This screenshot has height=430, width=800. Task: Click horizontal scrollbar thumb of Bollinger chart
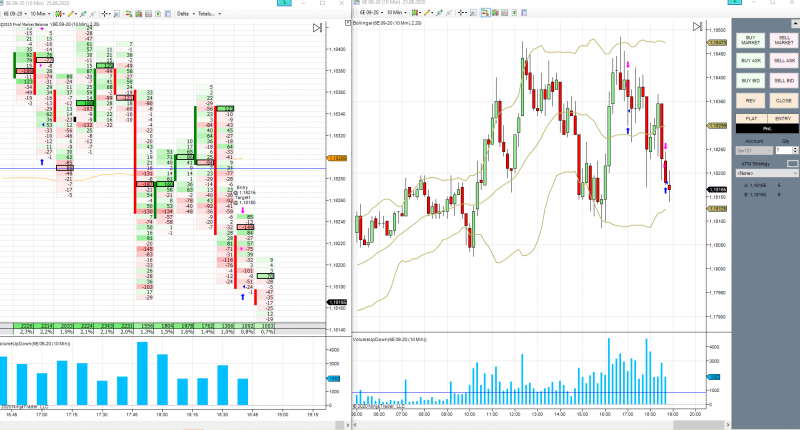[698, 424]
